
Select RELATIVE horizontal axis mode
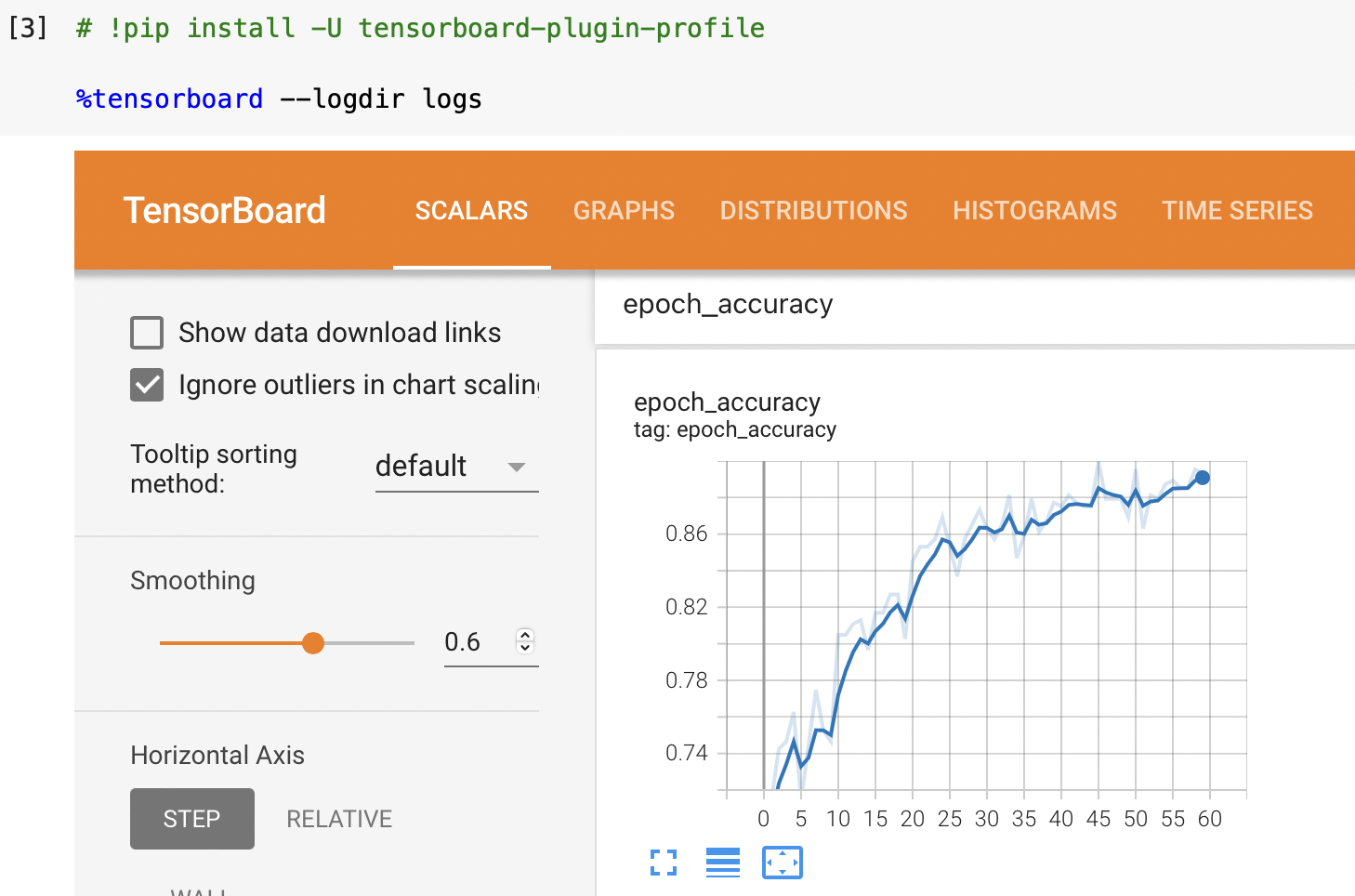coord(338,819)
